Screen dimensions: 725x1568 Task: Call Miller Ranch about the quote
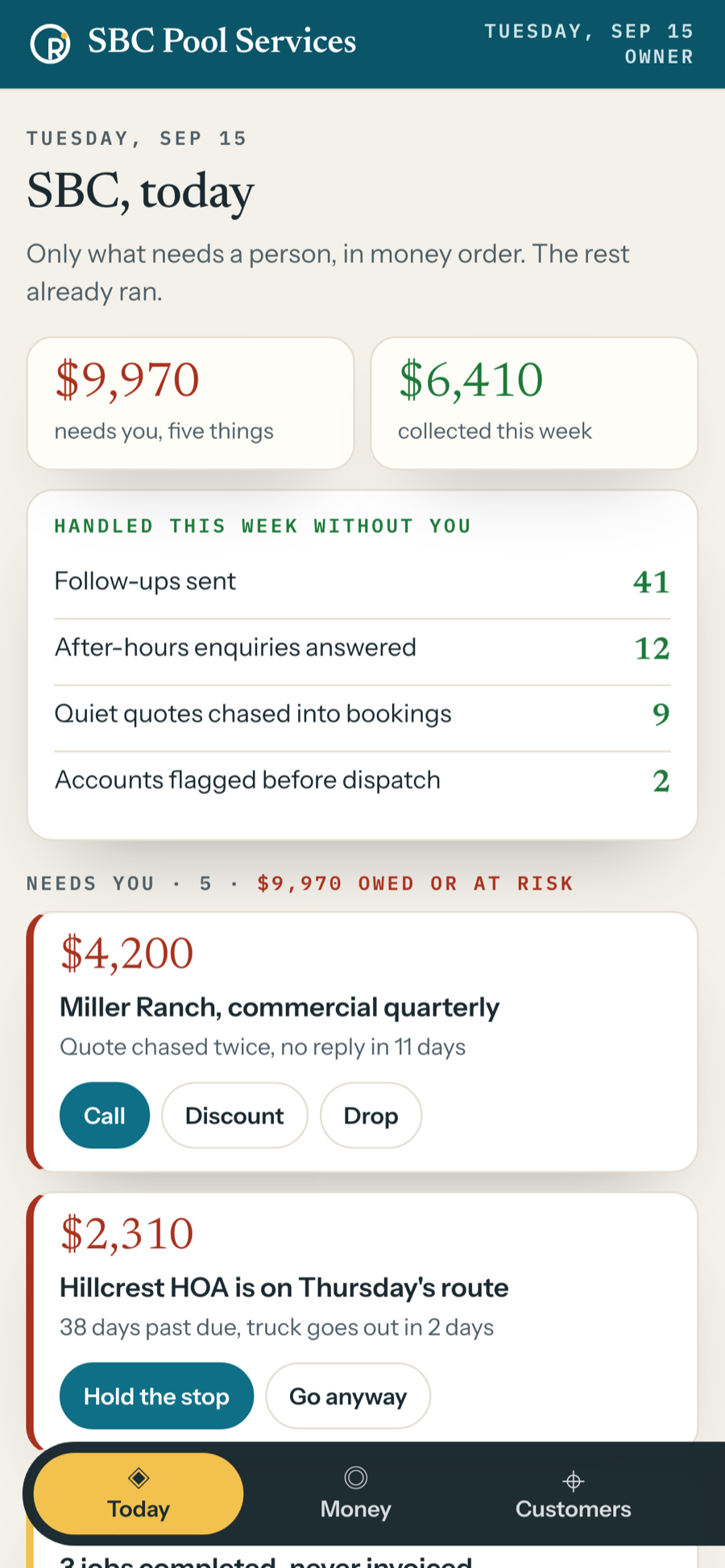[105, 1115]
